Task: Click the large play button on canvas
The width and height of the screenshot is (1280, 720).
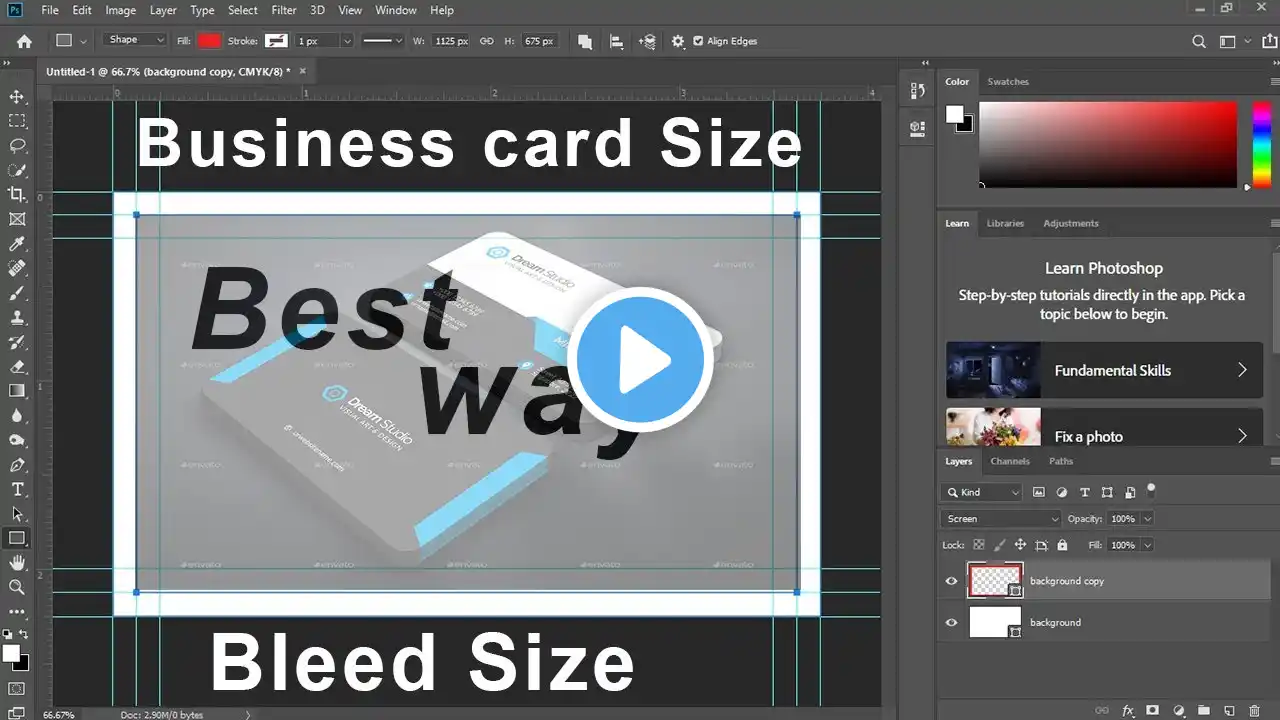Action: tap(645, 360)
